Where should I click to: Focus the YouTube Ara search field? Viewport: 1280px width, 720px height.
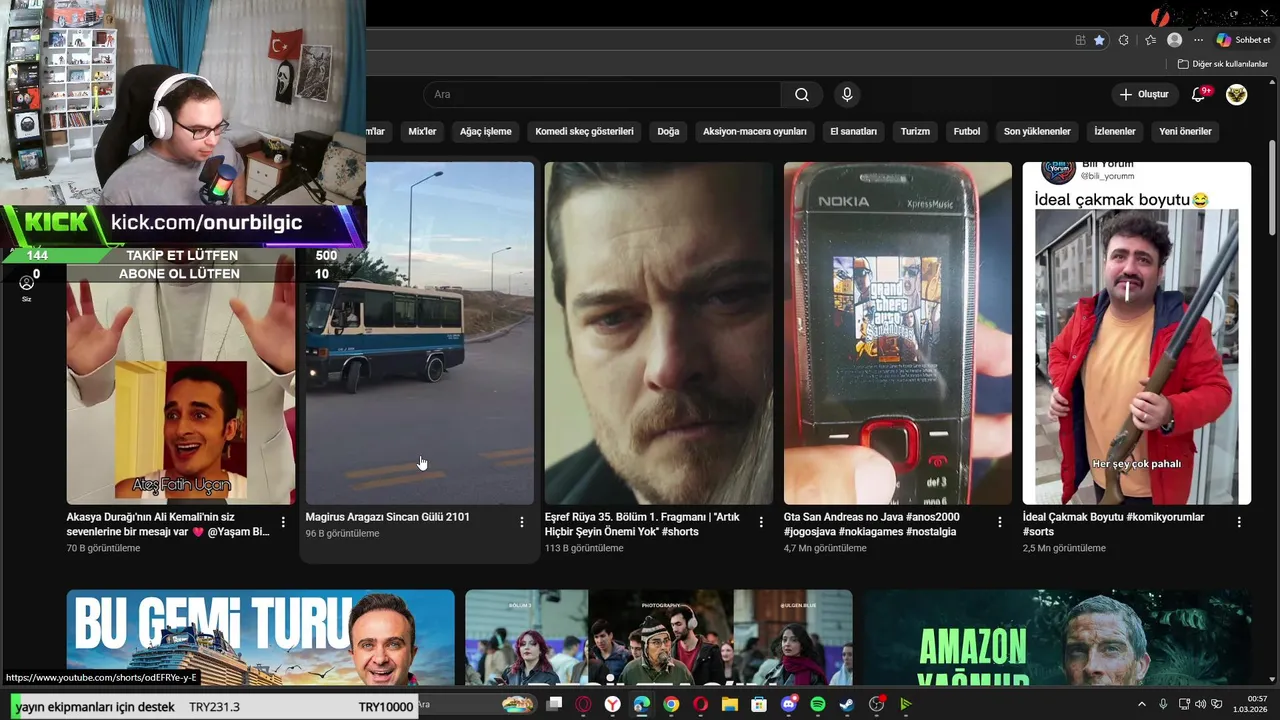coord(602,94)
